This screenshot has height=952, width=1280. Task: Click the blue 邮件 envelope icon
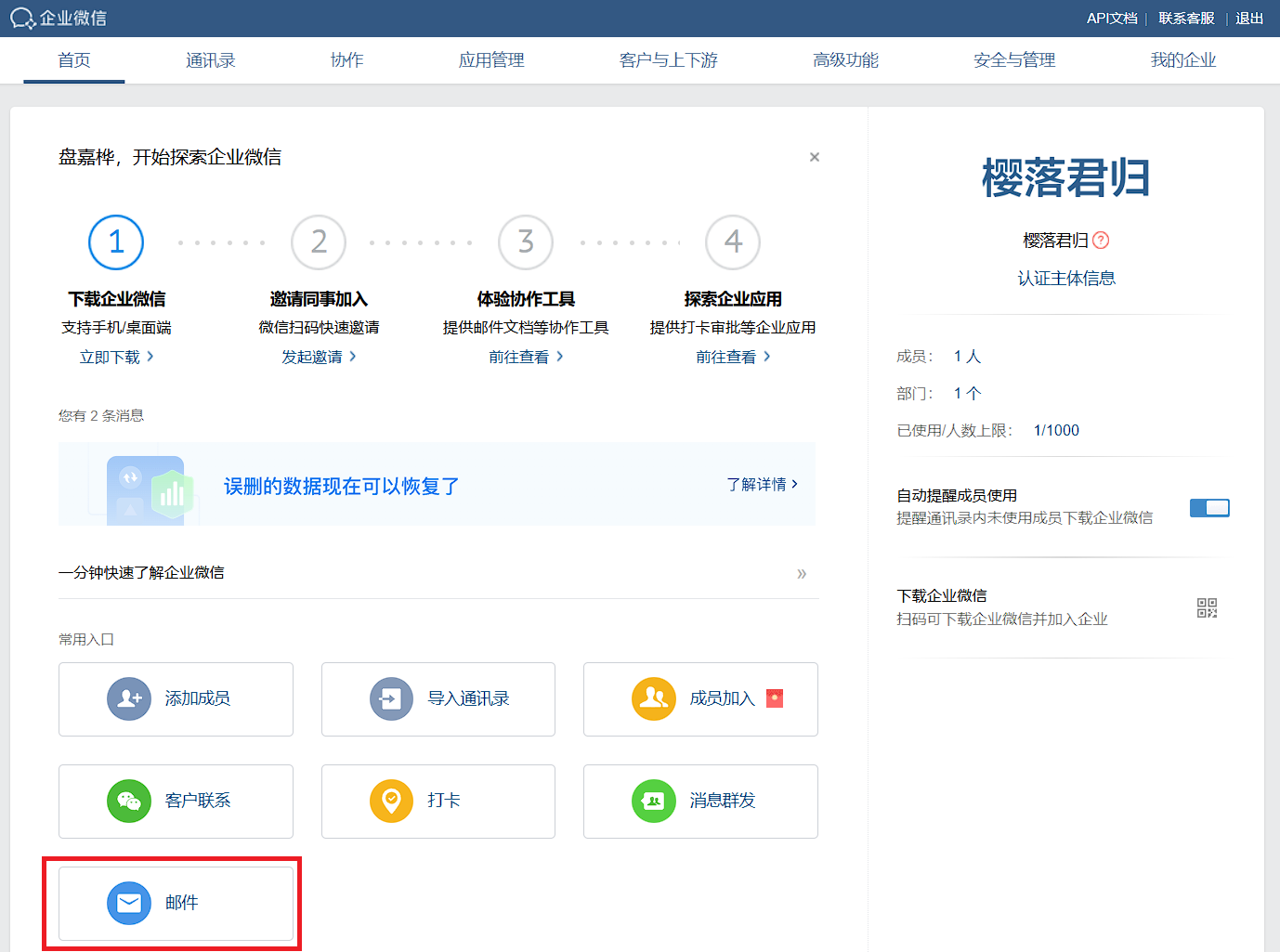[129, 903]
